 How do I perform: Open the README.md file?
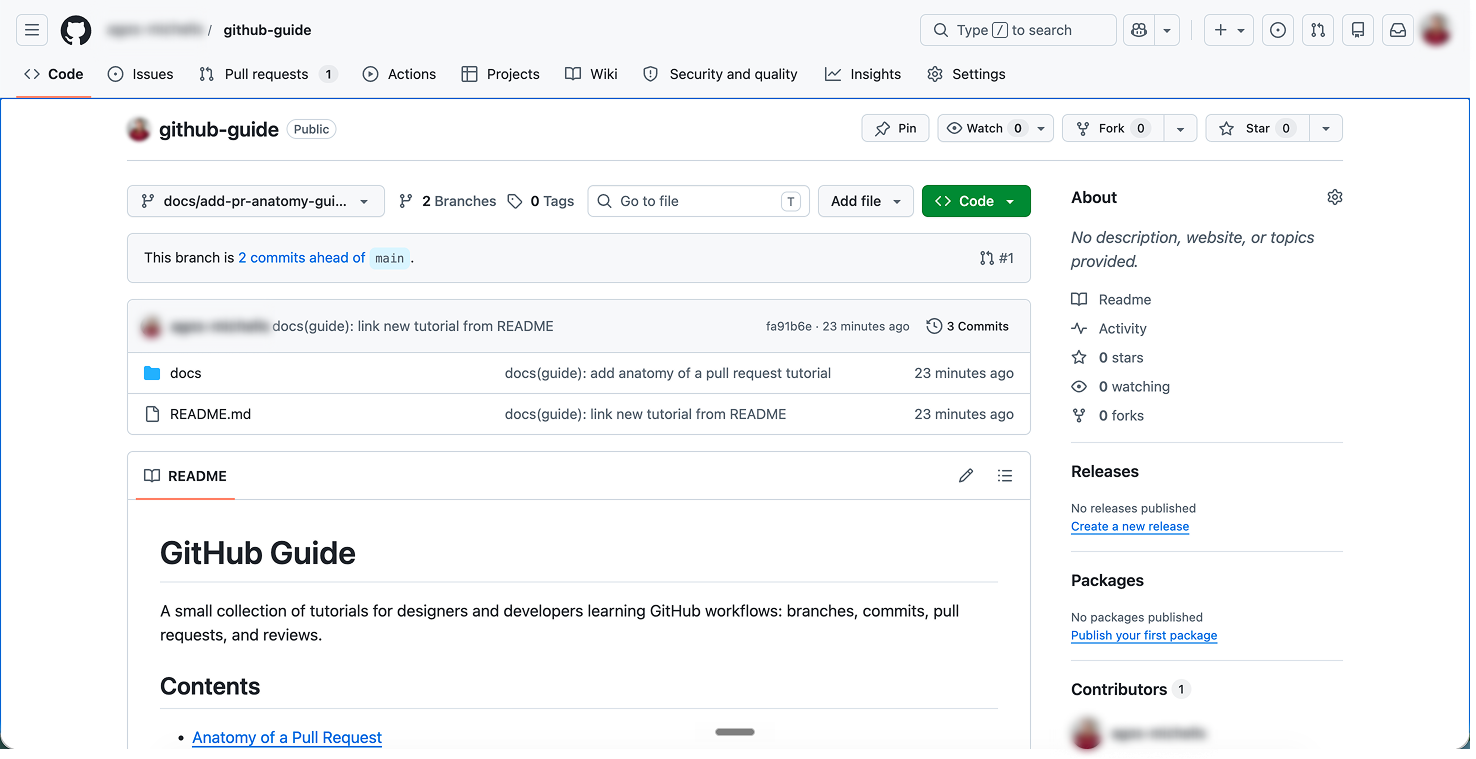click(210, 414)
